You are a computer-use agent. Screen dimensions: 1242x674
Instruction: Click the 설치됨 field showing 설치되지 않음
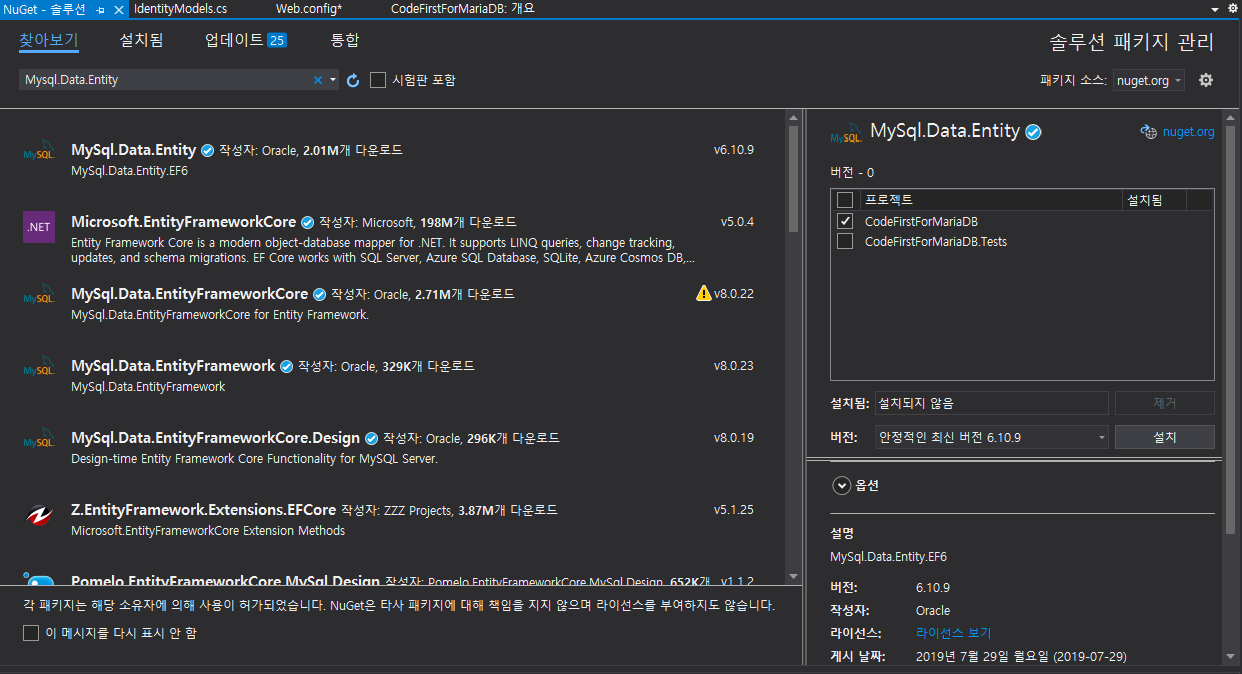point(992,403)
